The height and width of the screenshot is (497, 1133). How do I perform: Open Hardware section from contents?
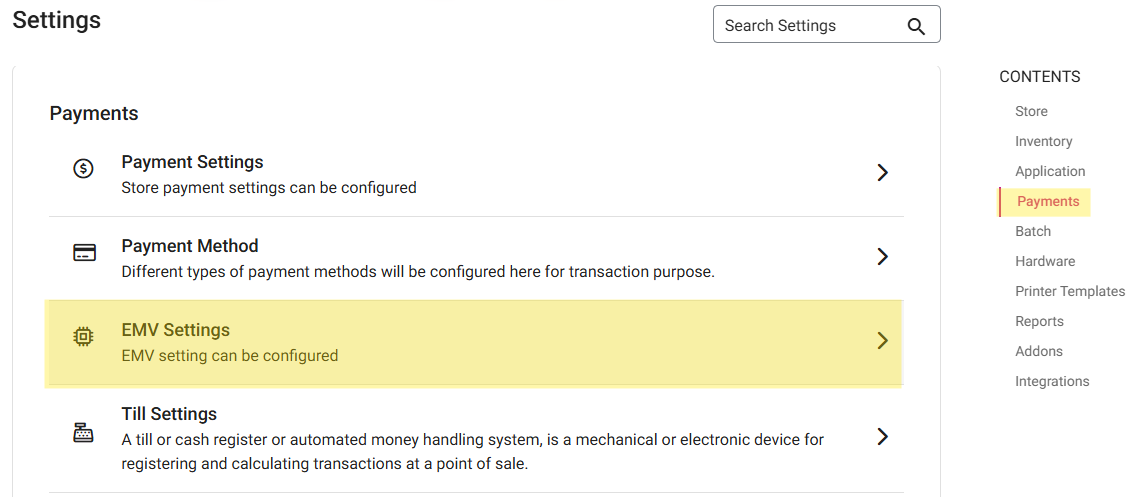click(1045, 261)
